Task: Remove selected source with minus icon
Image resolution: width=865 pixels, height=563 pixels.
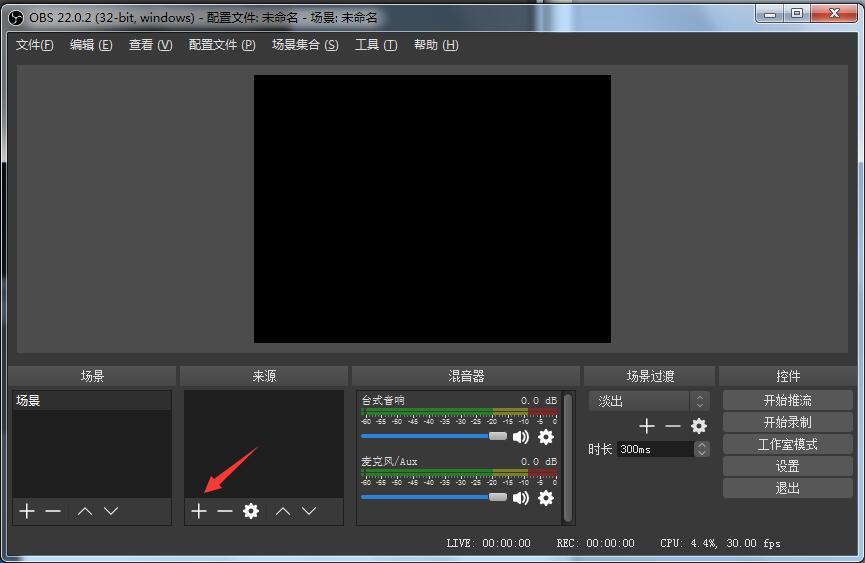Action: coord(225,511)
